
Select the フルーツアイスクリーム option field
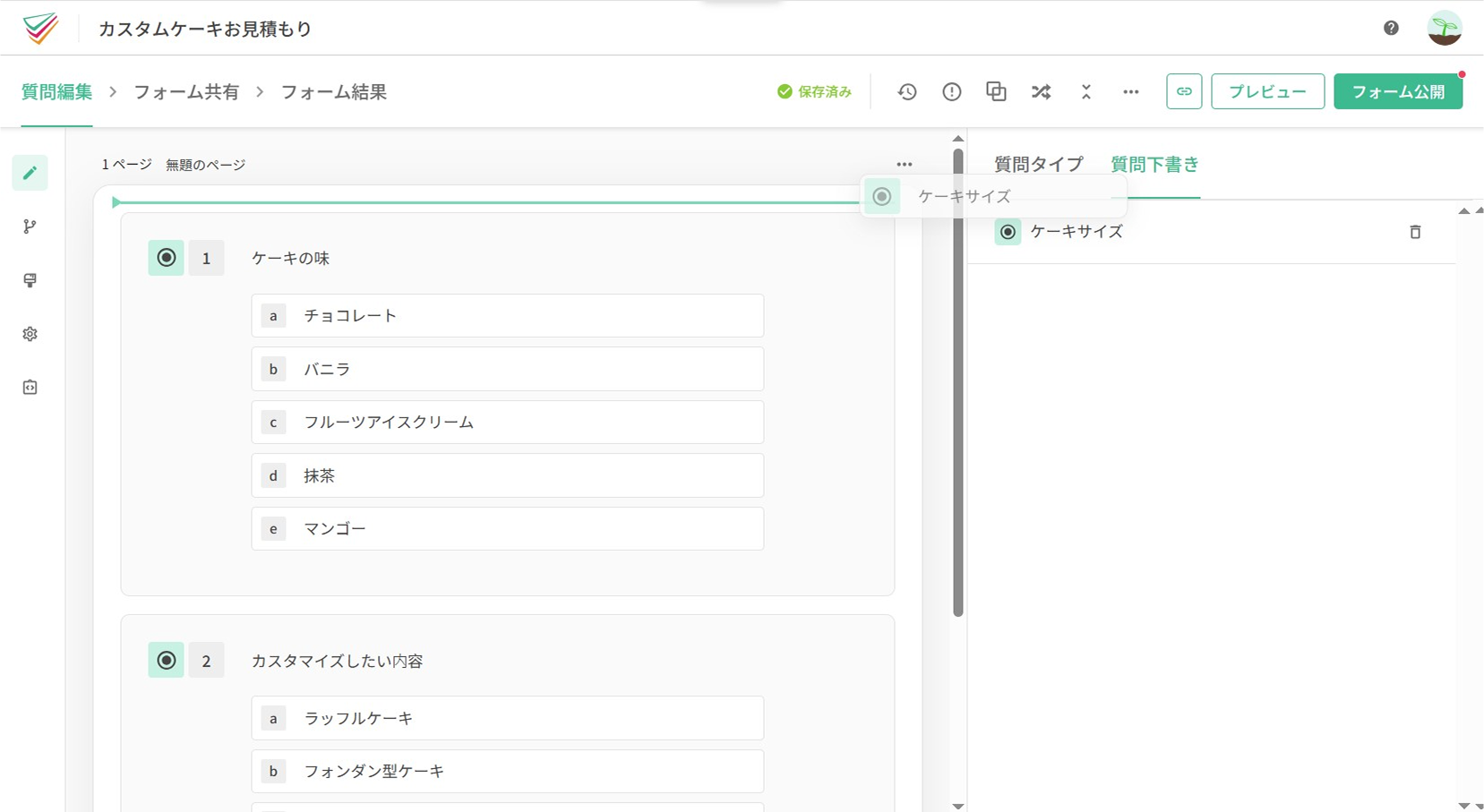508,423
